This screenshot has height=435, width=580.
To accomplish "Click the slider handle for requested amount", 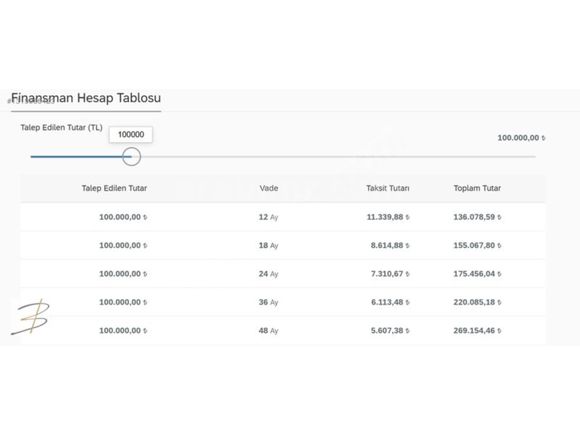I will [x=131, y=156].
